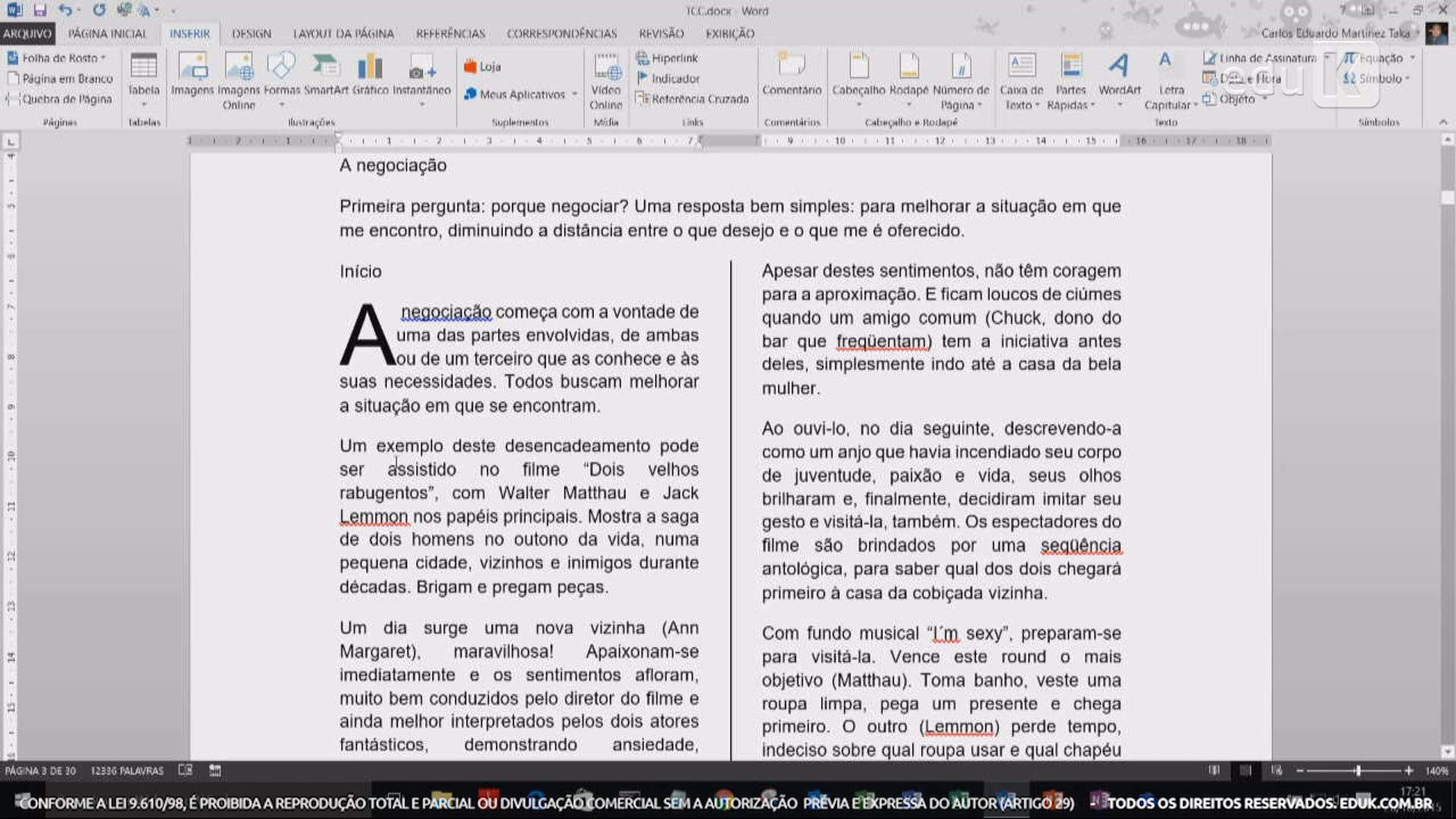Click the word count in status bar
Screen dimensions: 1456x819
click(x=127, y=770)
